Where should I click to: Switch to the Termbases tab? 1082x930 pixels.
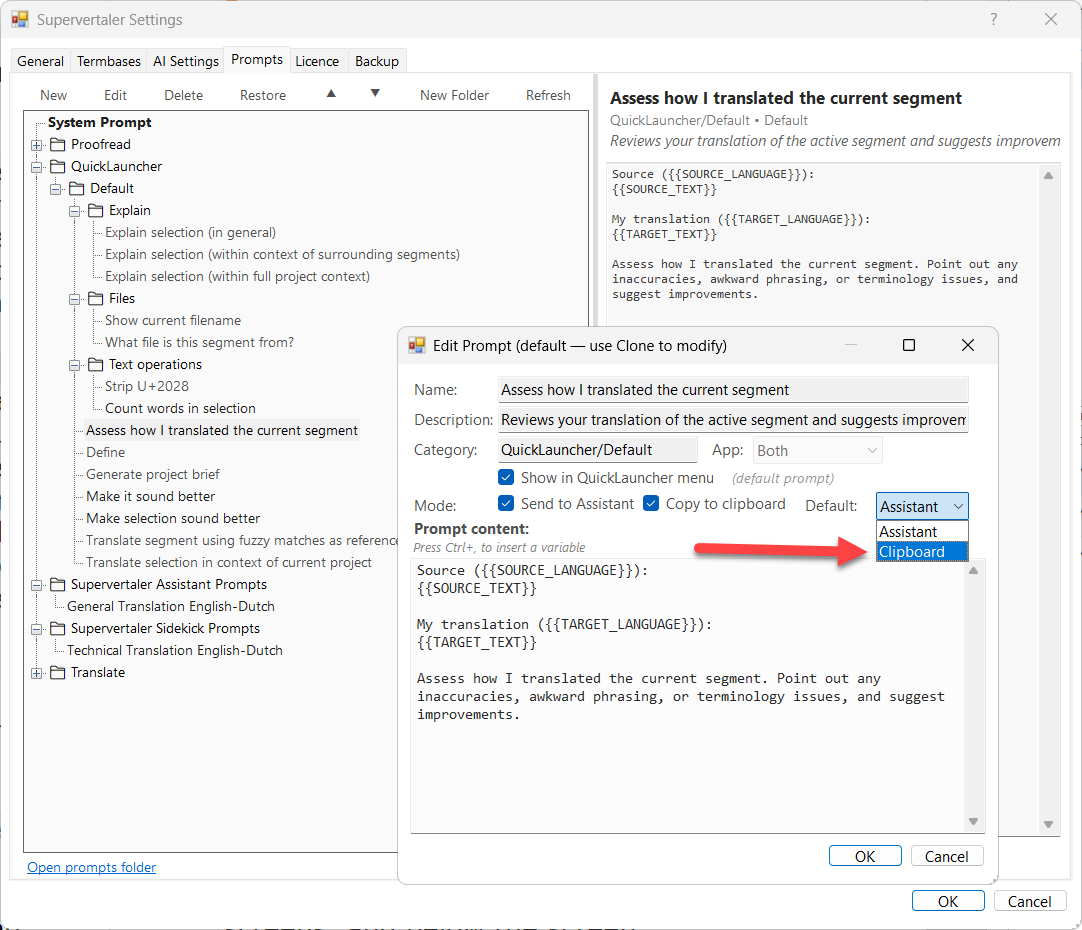(x=109, y=61)
